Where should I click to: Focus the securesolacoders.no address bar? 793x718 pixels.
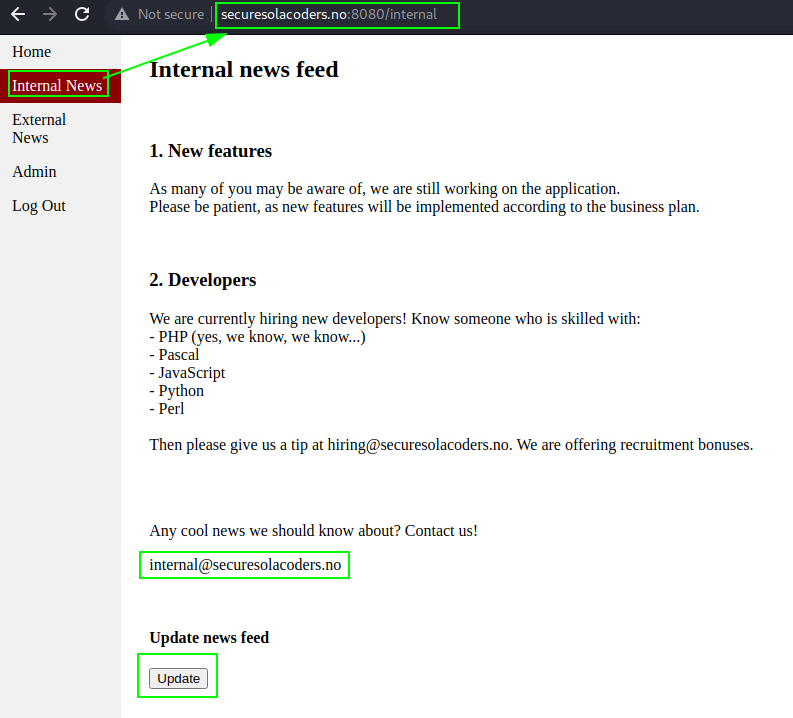(x=329, y=14)
